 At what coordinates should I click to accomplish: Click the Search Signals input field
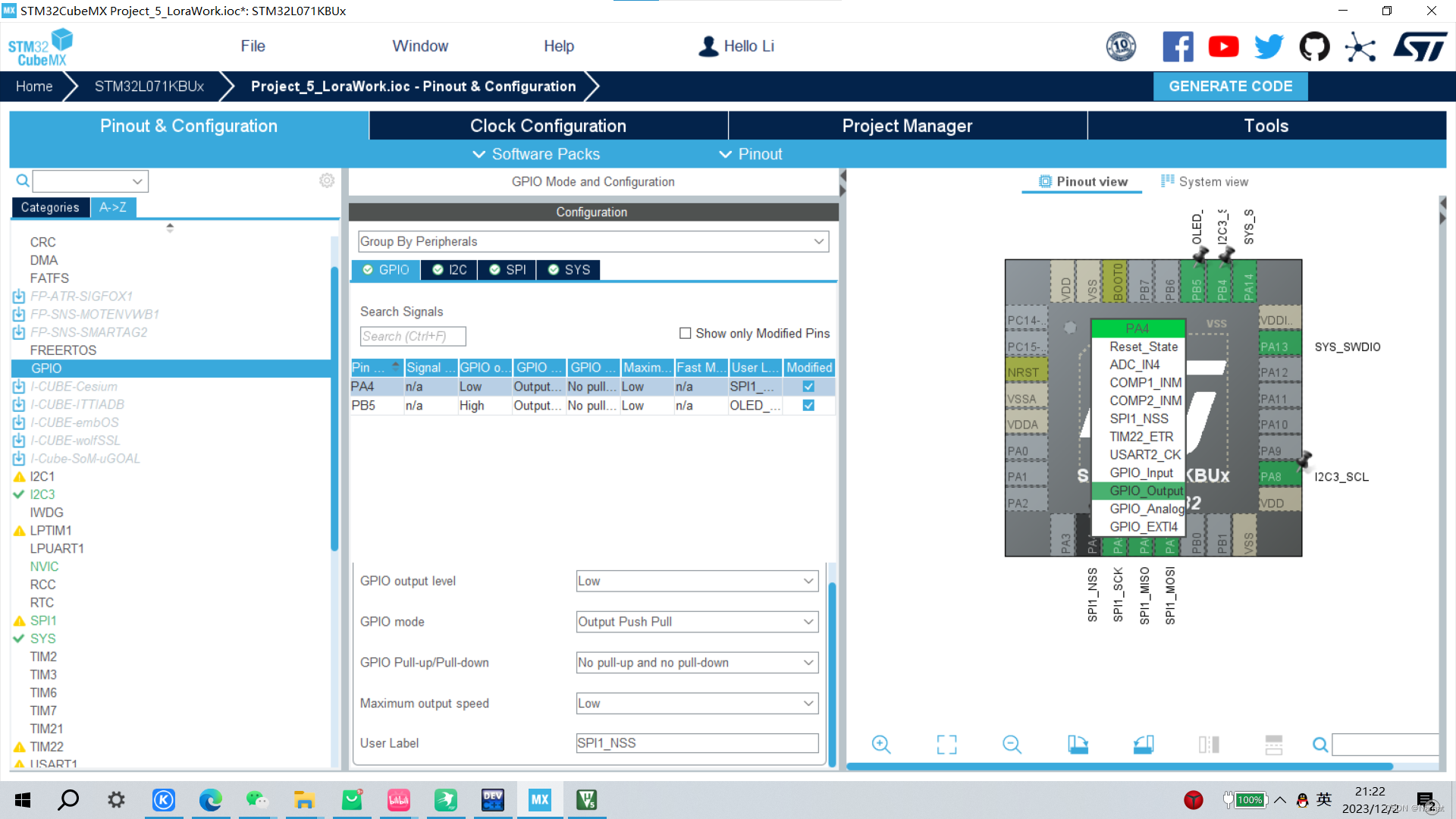tap(413, 337)
